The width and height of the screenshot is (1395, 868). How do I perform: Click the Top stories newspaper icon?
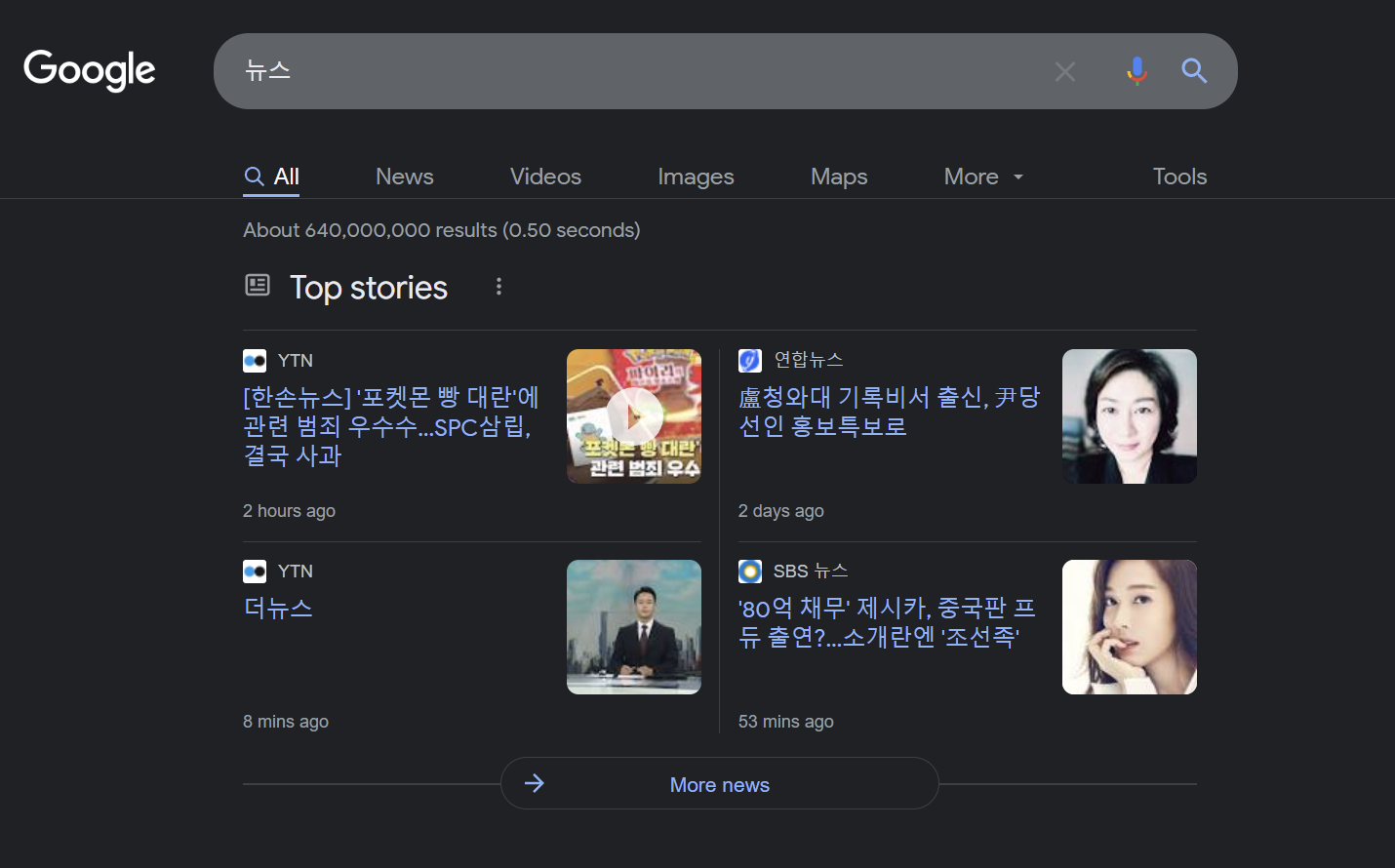(x=258, y=285)
